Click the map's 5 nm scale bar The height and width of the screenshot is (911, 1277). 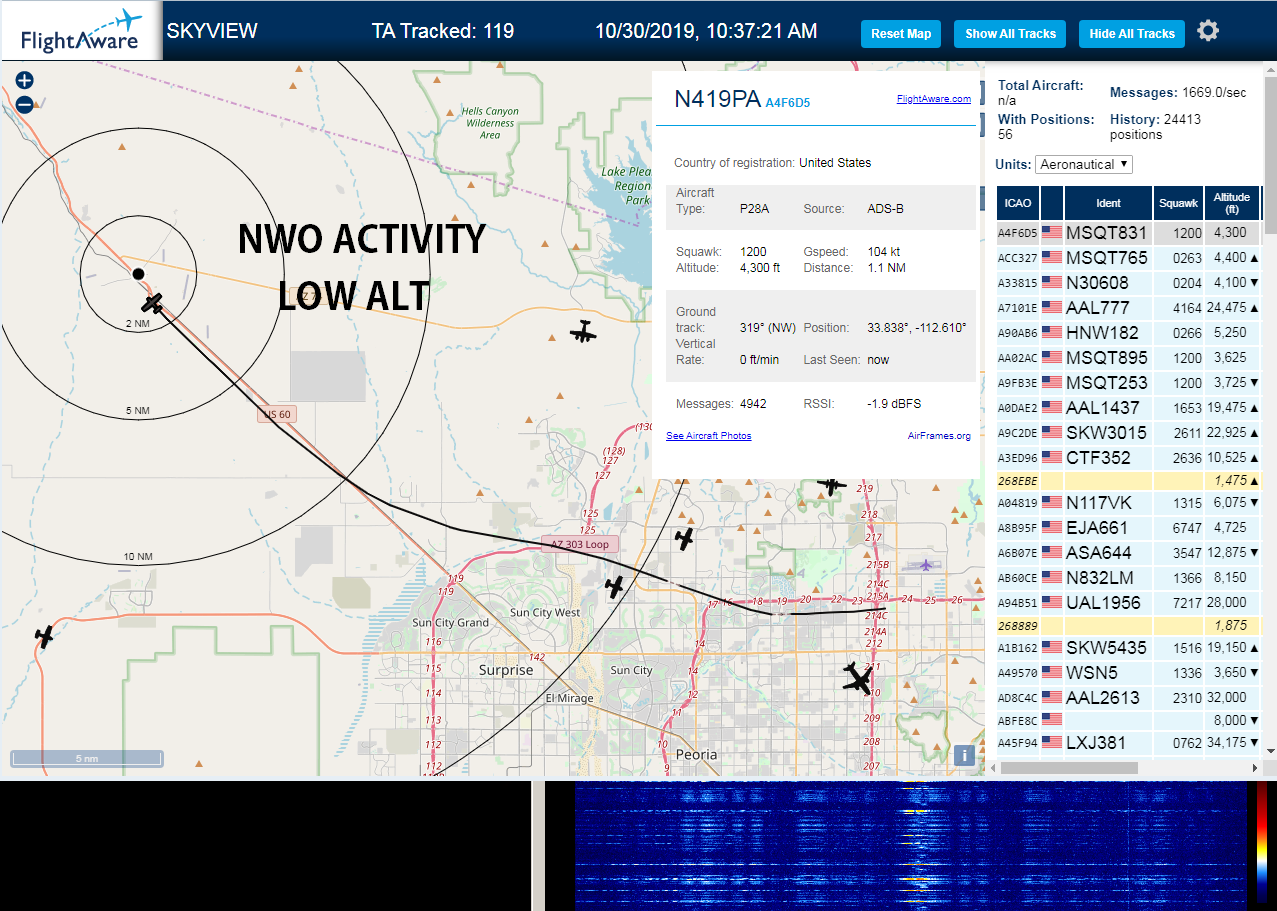click(x=87, y=759)
